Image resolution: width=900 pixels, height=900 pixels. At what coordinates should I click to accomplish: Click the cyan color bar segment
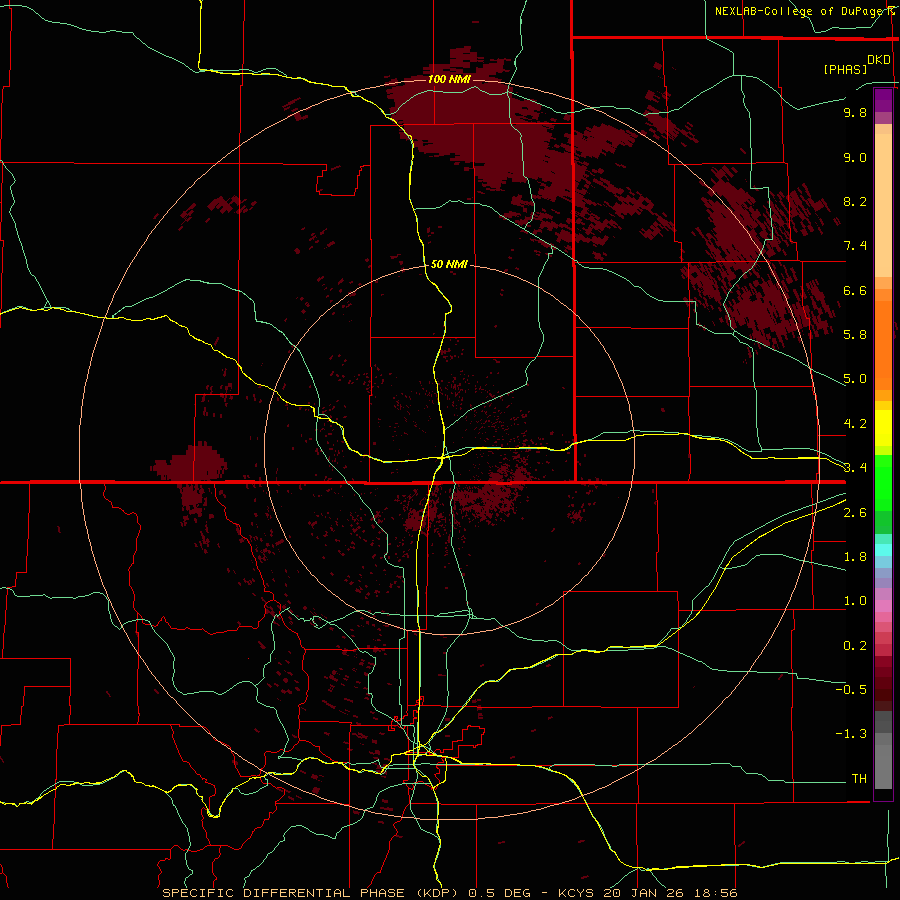point(883,550)
